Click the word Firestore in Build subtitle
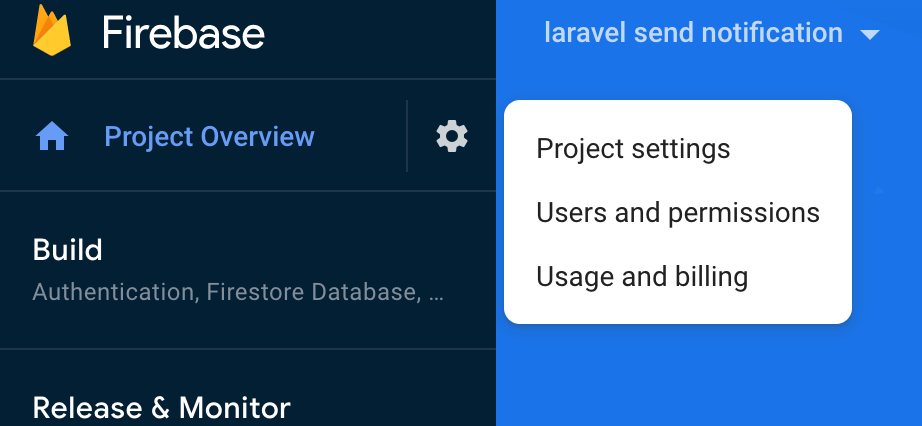 (255, 292)
